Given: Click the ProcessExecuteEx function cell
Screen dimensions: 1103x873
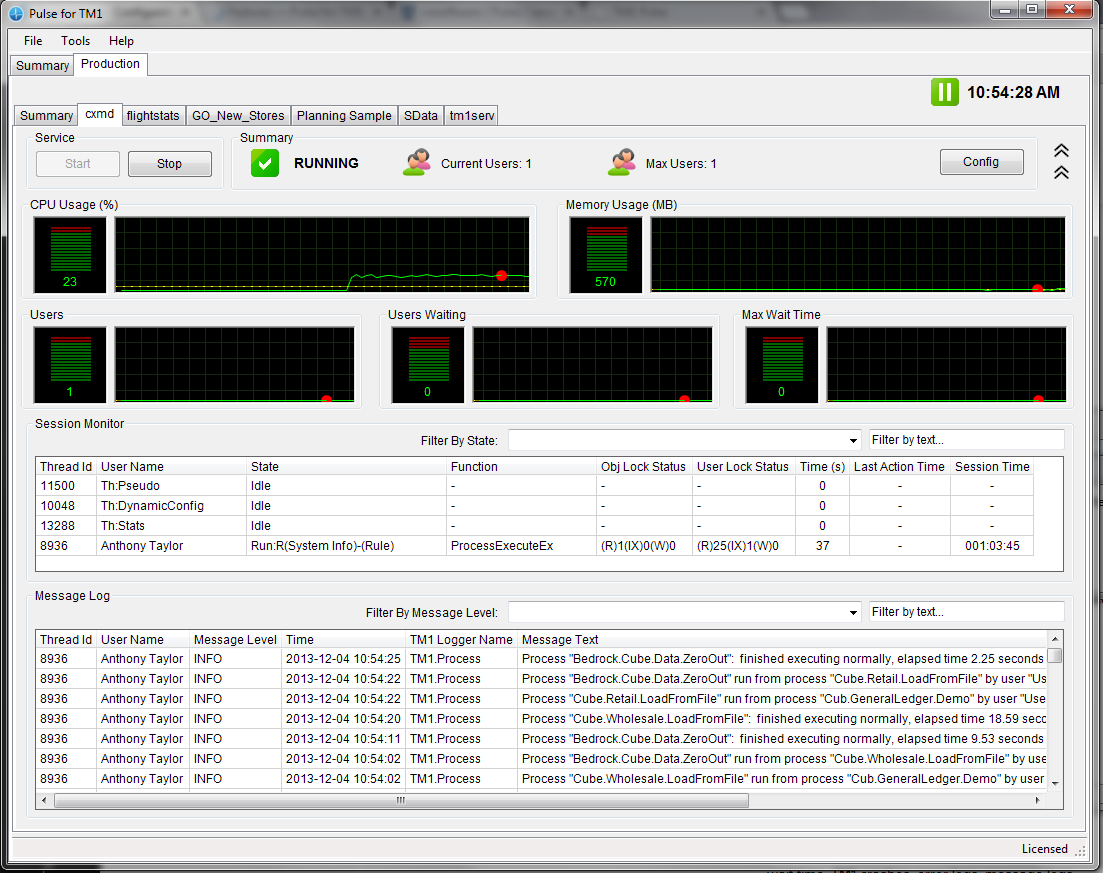Looking at the screenshot, I should coord(521,546).
